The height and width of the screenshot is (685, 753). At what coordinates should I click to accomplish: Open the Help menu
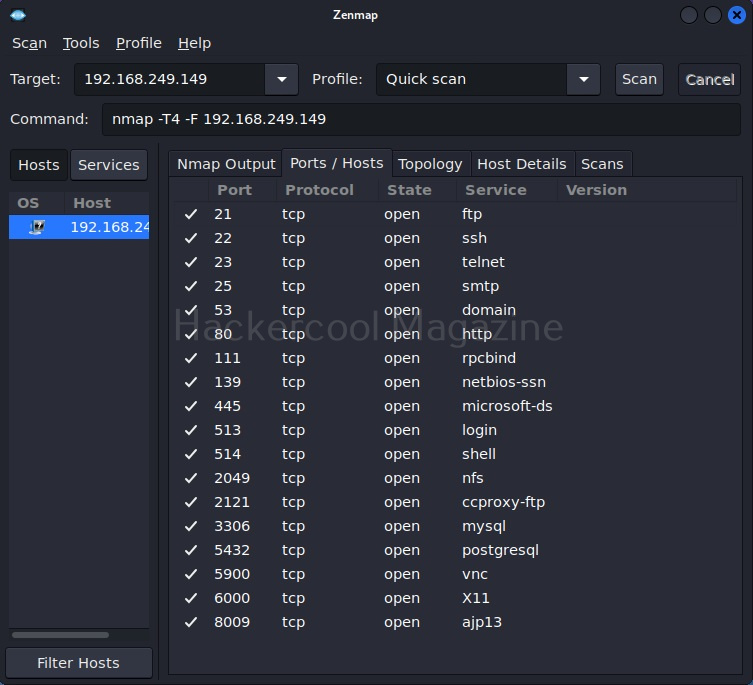point(194,43)
